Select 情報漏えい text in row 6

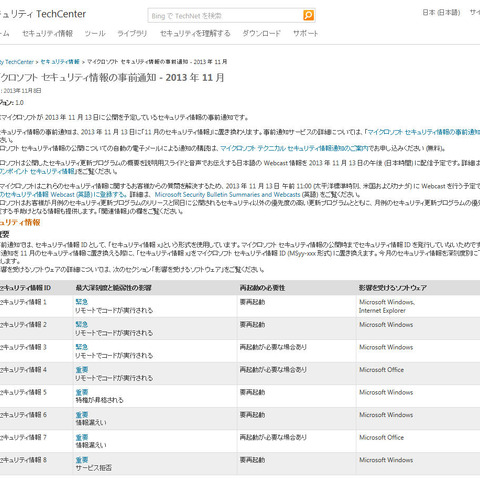coord(91,422)
